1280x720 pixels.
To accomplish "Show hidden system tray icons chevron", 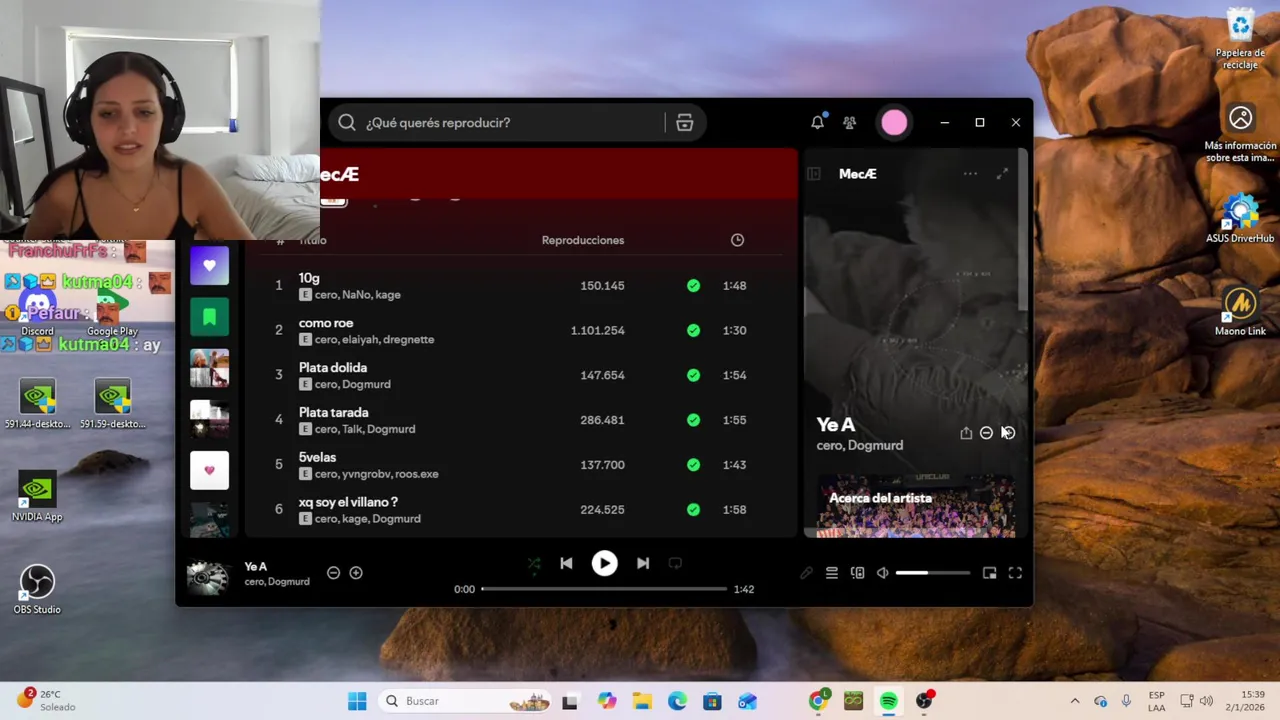I will click(1075, 701).
